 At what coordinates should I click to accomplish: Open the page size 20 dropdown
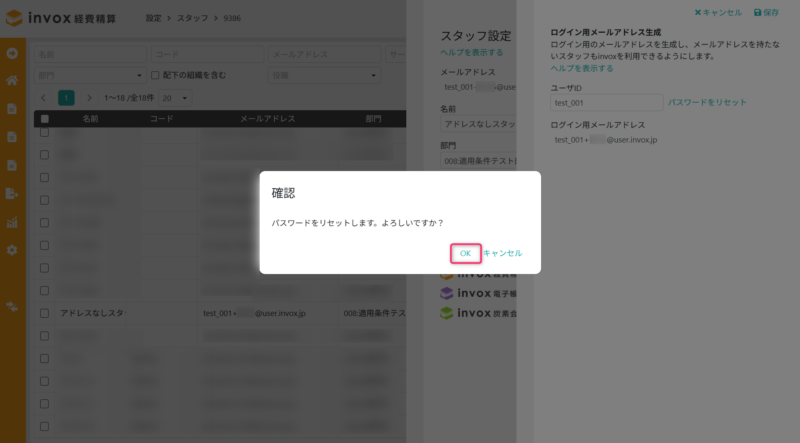(x=175, y=98)
